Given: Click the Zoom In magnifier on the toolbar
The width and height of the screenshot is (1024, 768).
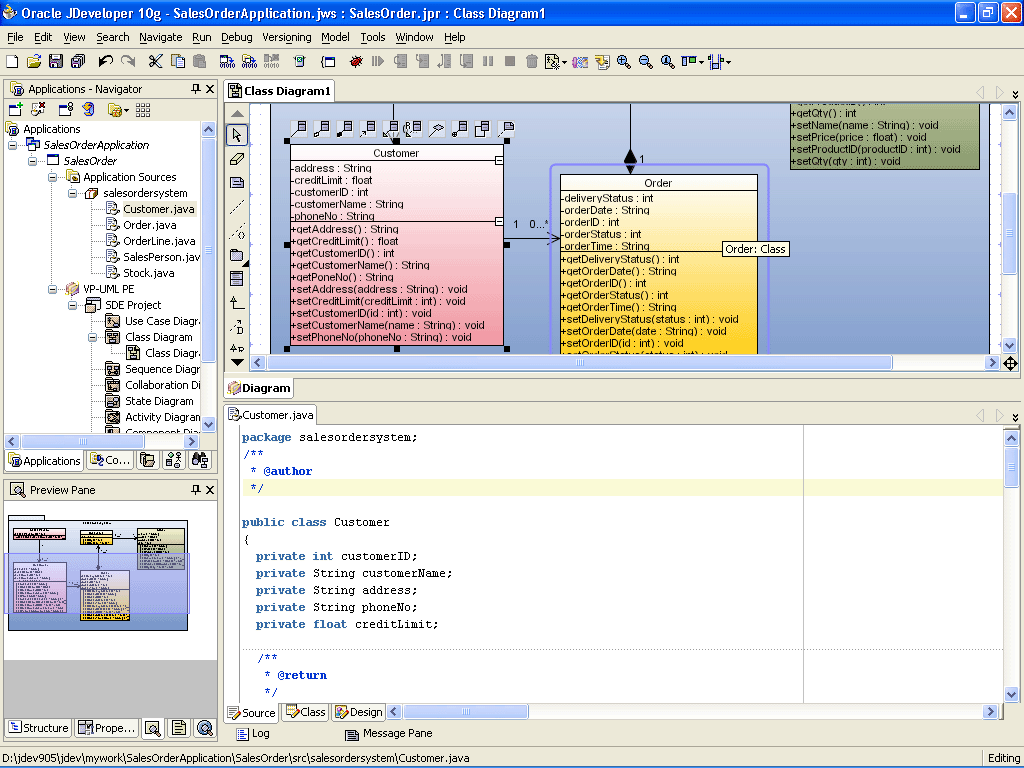Looking at the screenshot, I should point(623,61).
